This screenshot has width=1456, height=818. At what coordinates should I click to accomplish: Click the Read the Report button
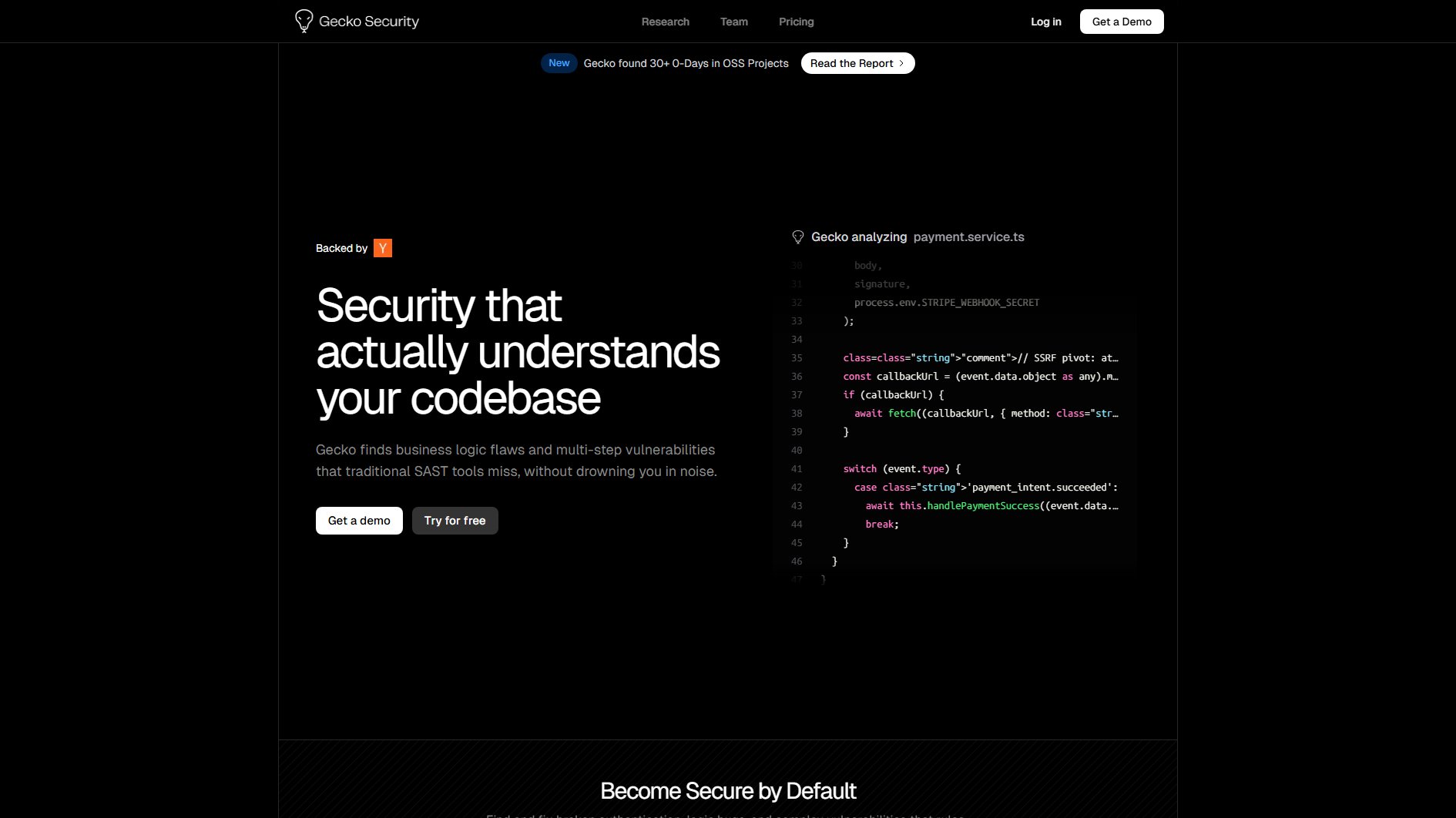(858, 63)
